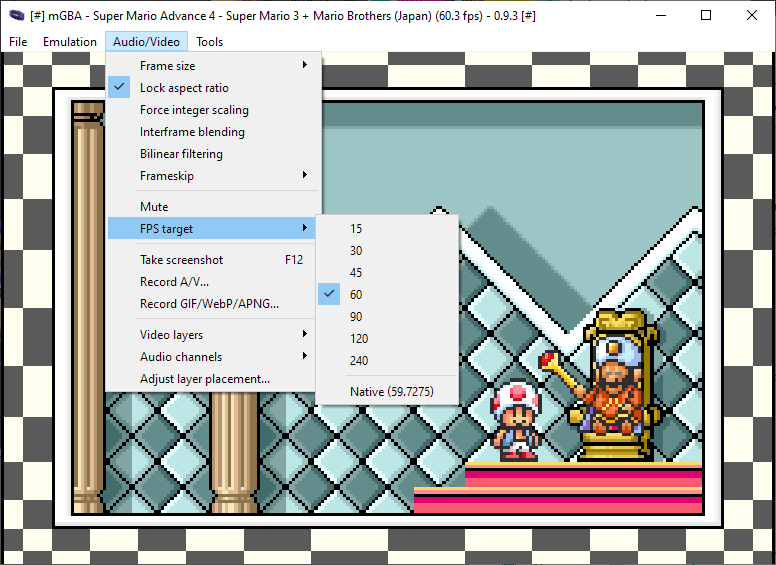The width and height of the screenshot is (776, 565).
Task: Expand the Audio channels submenu
Action: (x=212, y=357)
